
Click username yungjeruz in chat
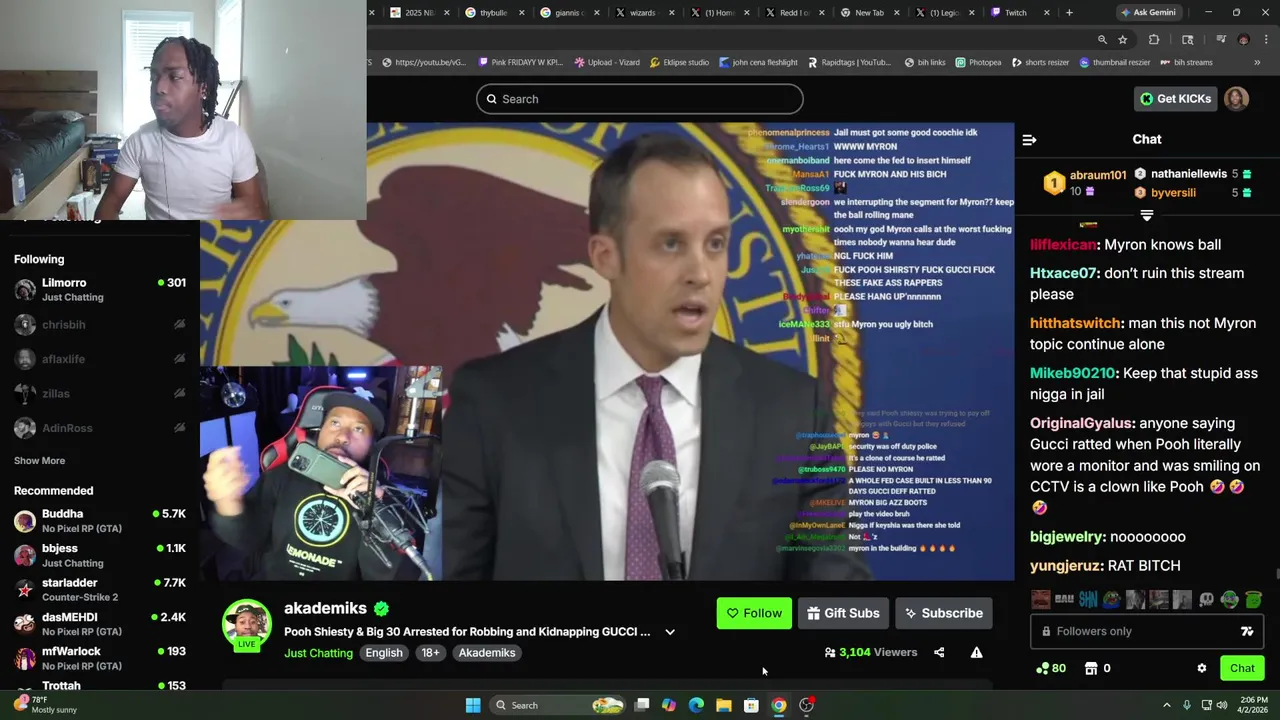tap(1065, 565)
